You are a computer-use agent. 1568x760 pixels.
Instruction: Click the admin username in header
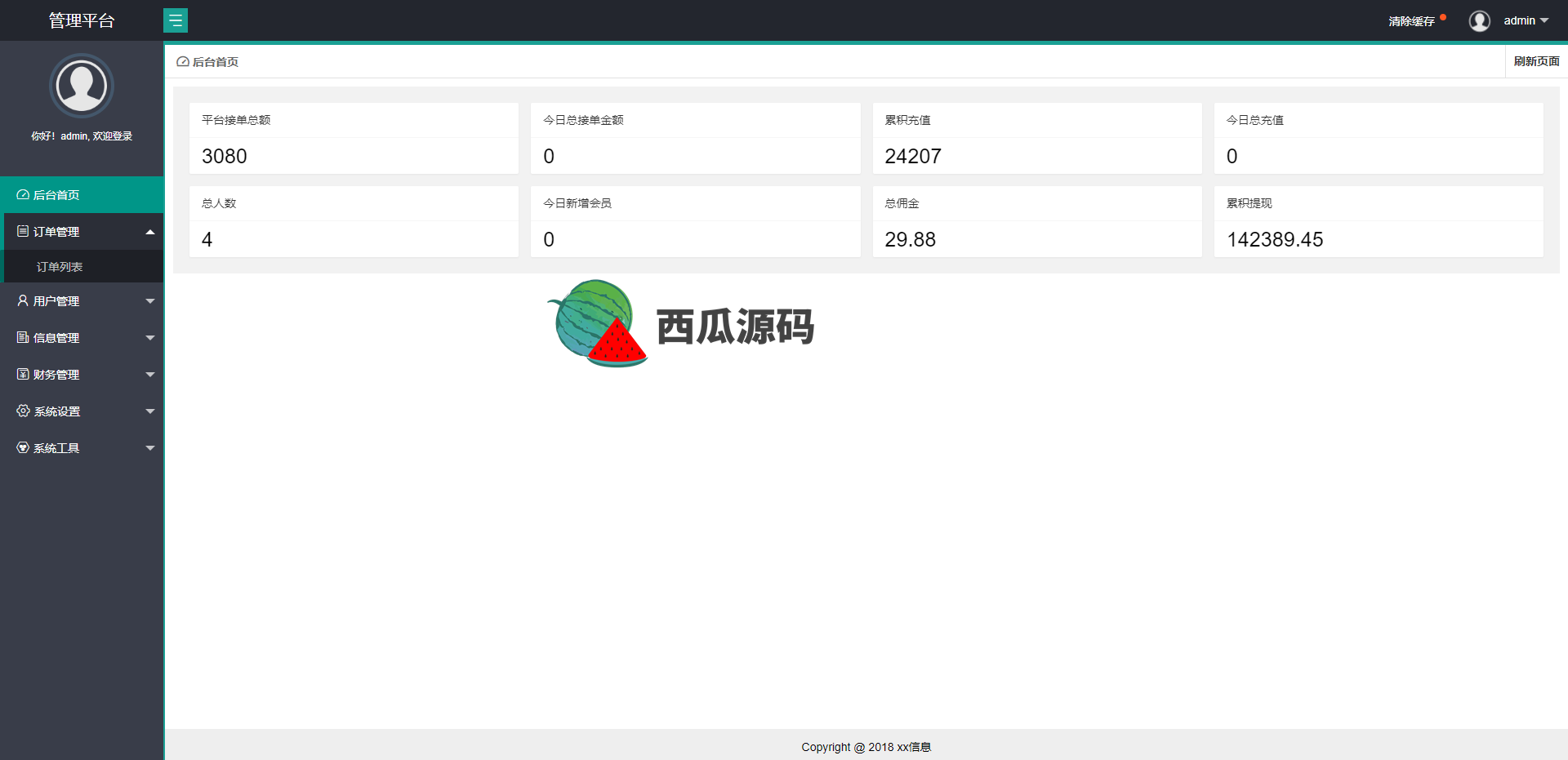coord(1519,20)
